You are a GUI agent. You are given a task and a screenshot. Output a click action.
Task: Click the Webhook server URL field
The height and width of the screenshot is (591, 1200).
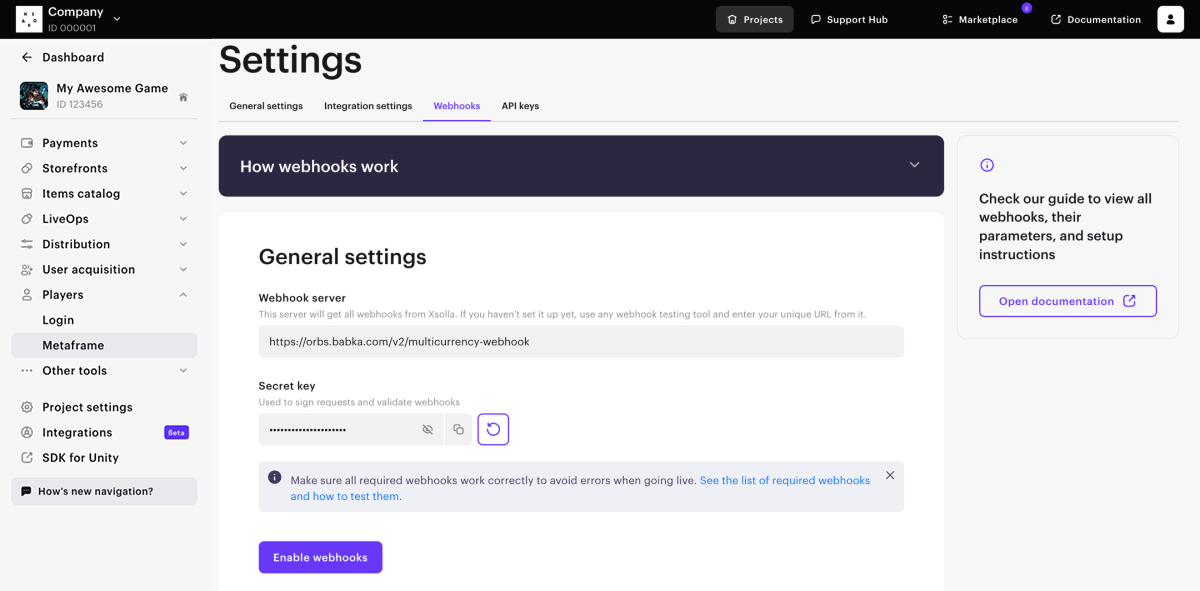580,342
